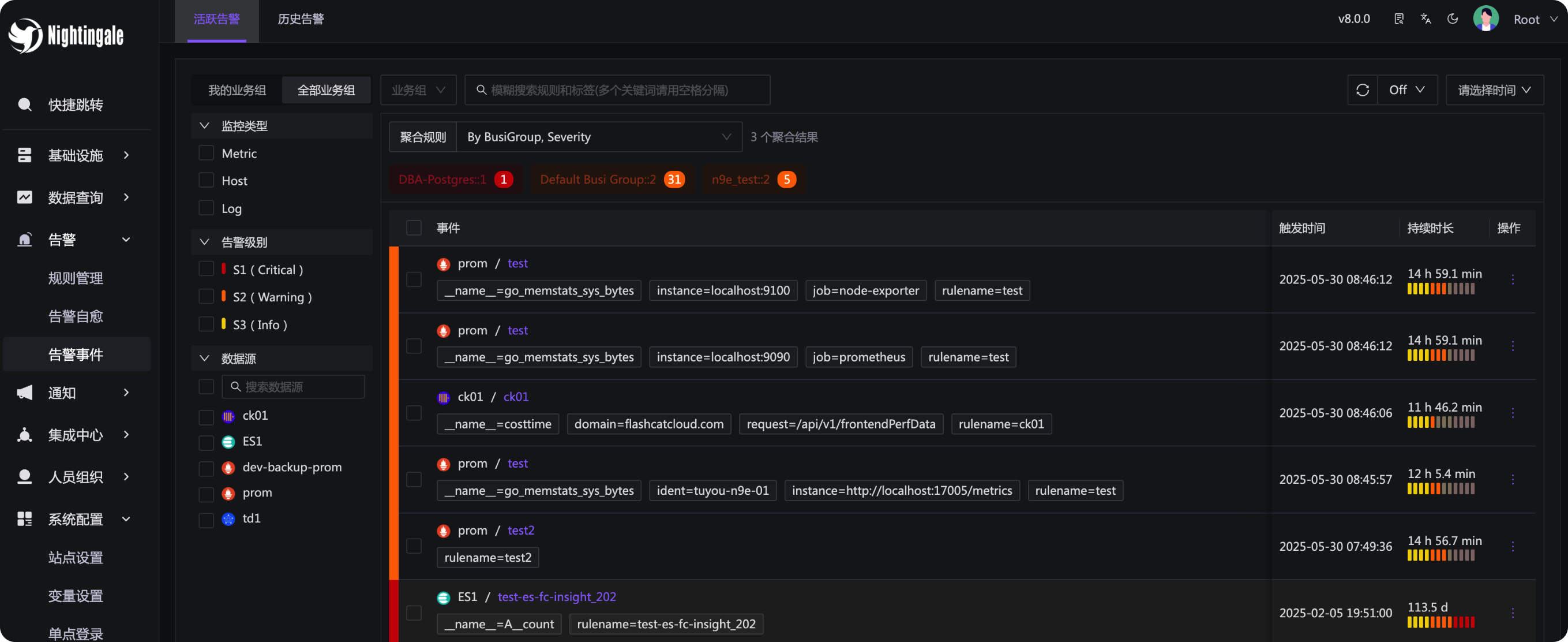This screenshot has height=642, width=1568.
Task: Open the test-es-fc-insight_202 rule link
Action: click(x=556, y=597)
